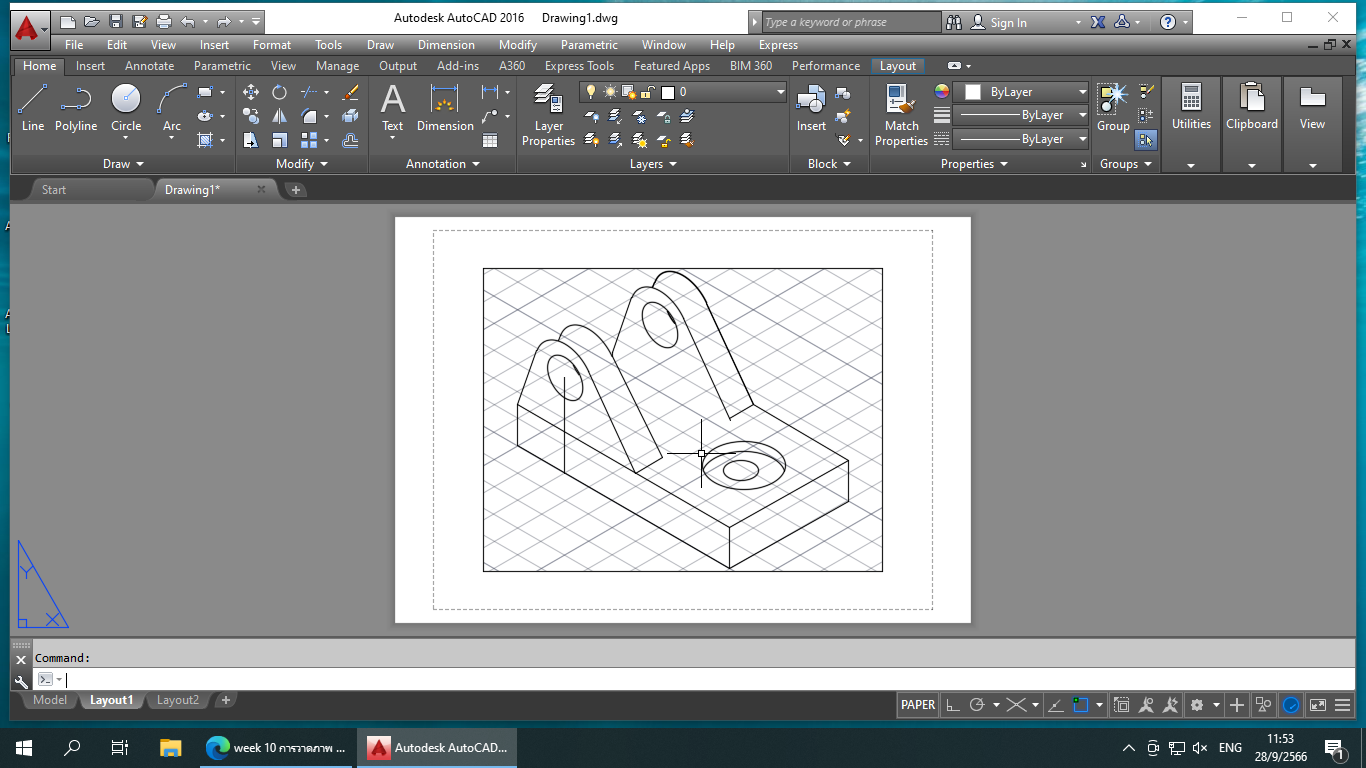1366x768 pixels.
Task: Click the Stretch tool icon
Action: point(251,140)
